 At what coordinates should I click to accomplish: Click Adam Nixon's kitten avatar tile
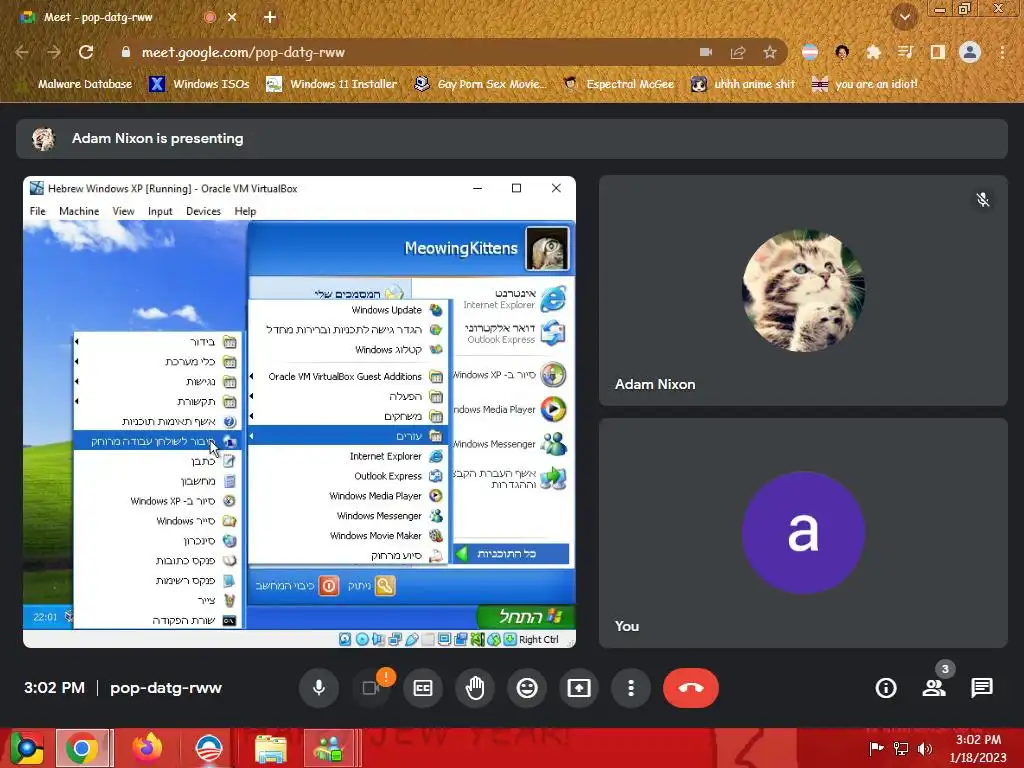pyautogui.click(x=803, y=290)
